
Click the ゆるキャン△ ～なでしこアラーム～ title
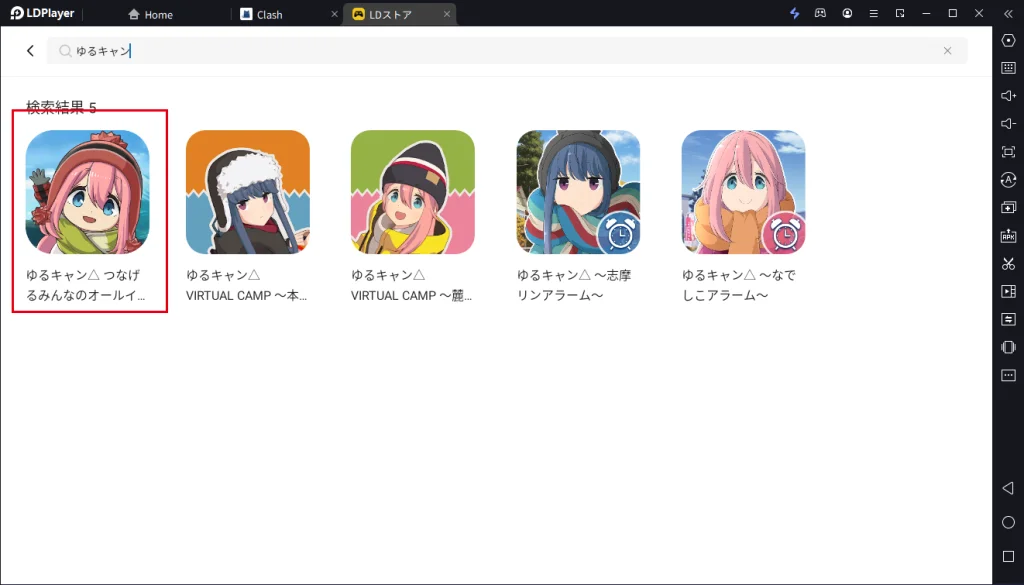[739, 285]
